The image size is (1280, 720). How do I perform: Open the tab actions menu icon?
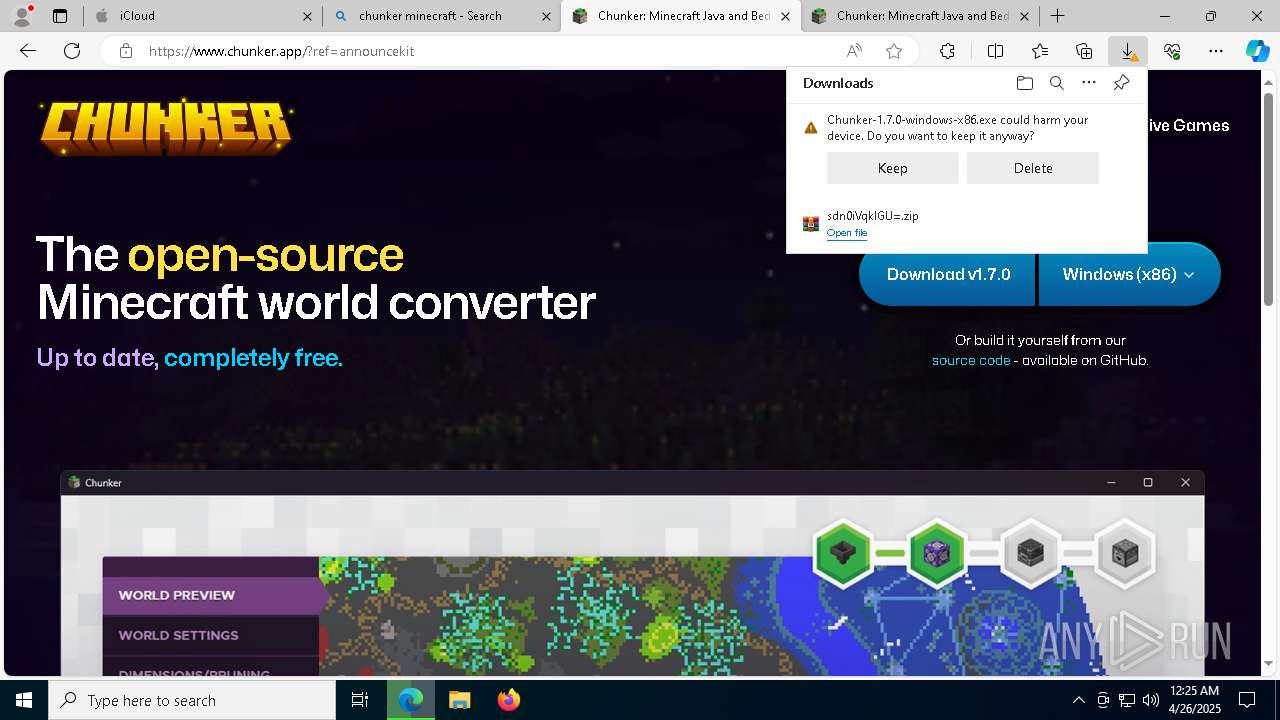pyautogui.click(x=60, y=16)
